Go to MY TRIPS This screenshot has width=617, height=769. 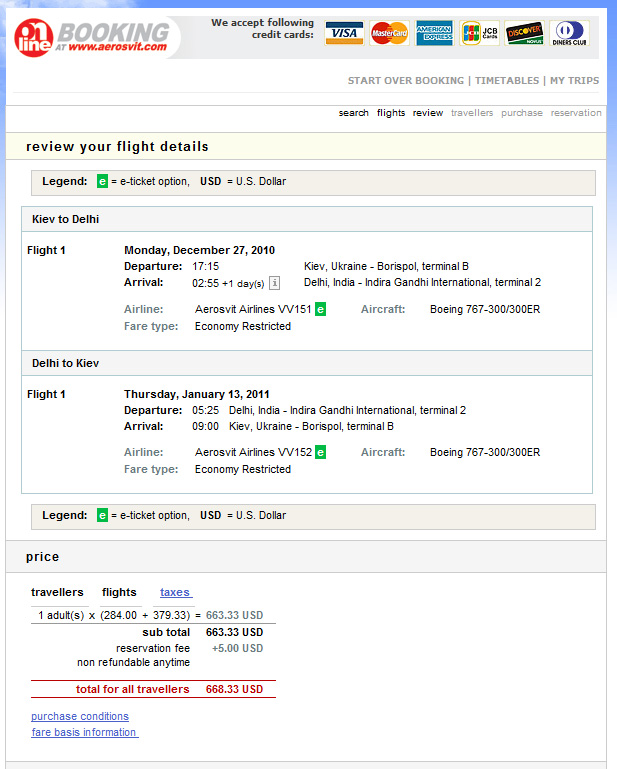(x=574, y=81)
